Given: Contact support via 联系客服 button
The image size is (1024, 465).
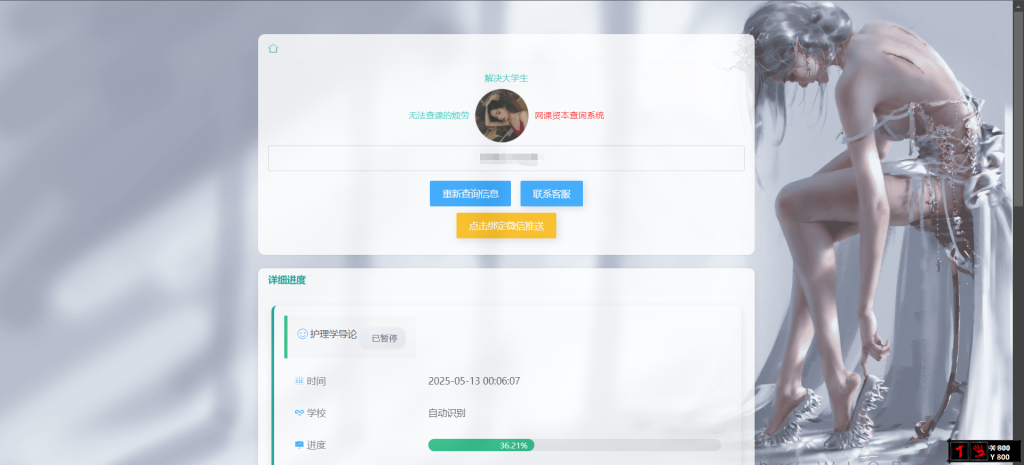Looking at the screenshot, I should point(551,193).
